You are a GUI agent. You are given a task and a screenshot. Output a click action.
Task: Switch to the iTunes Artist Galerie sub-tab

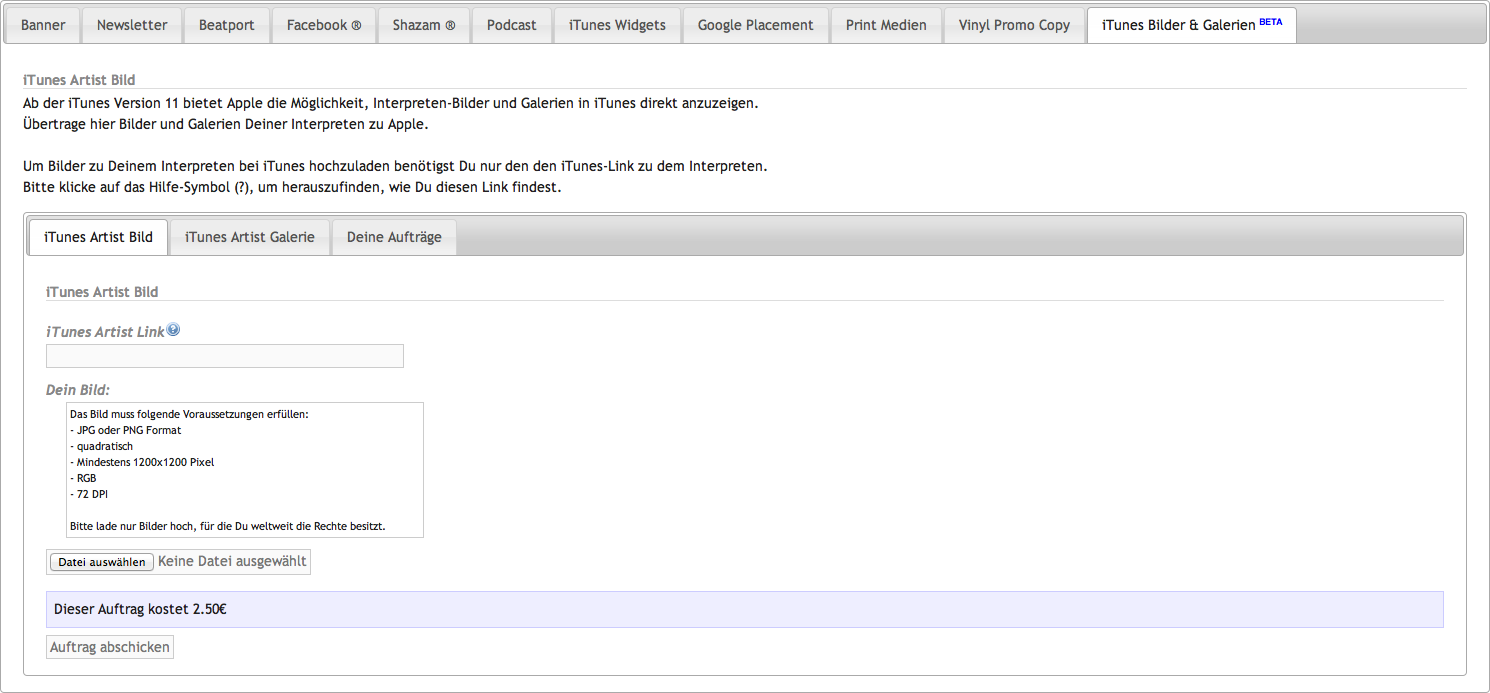(250, 237)
